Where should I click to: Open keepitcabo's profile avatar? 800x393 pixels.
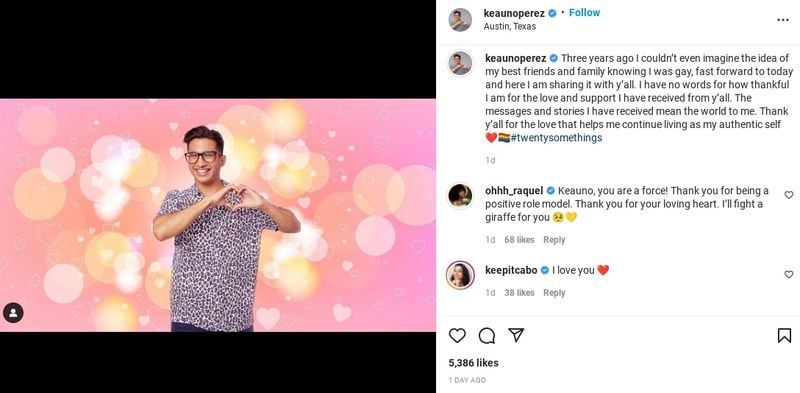(460, 275)
